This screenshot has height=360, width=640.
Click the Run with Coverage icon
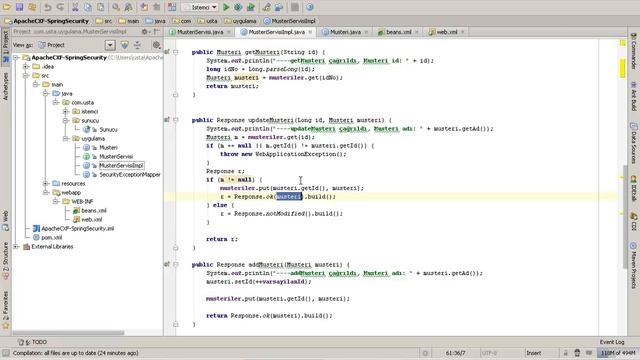[x=251, y=7]
